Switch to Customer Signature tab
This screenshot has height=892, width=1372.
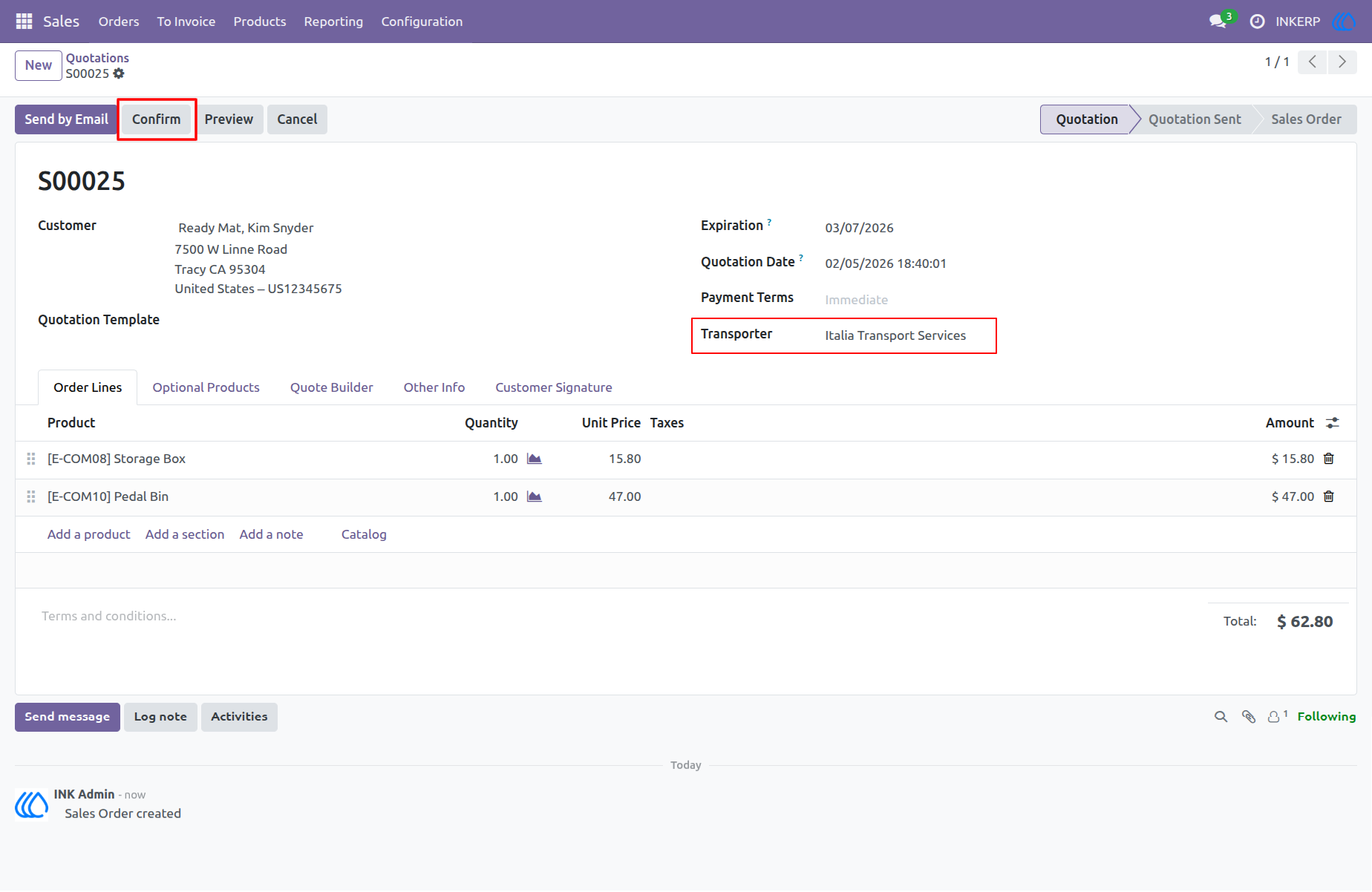(x=554, y=387)
